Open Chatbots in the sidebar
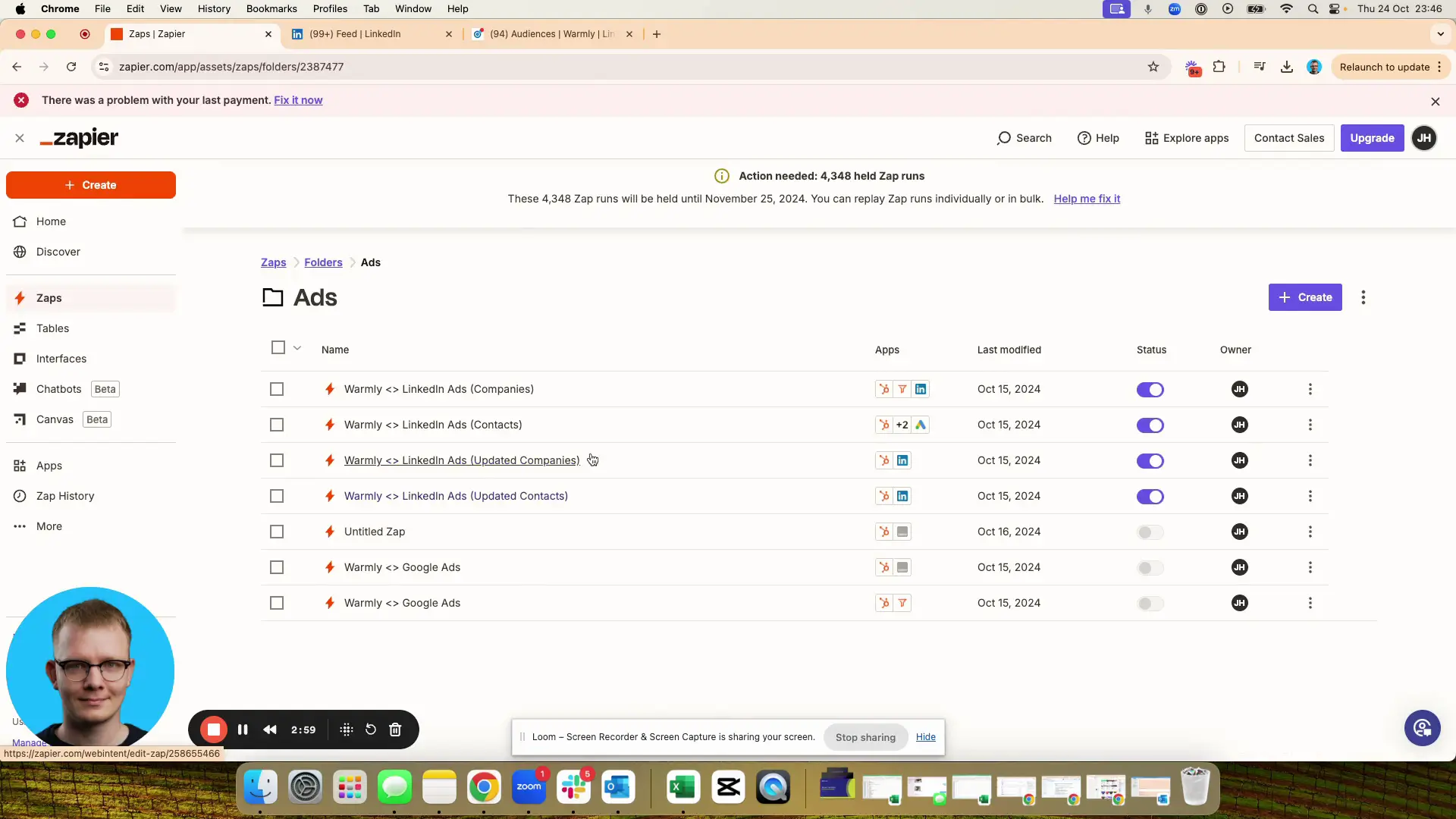Screen dimensions: 1456x819 [x=58, y=389]
